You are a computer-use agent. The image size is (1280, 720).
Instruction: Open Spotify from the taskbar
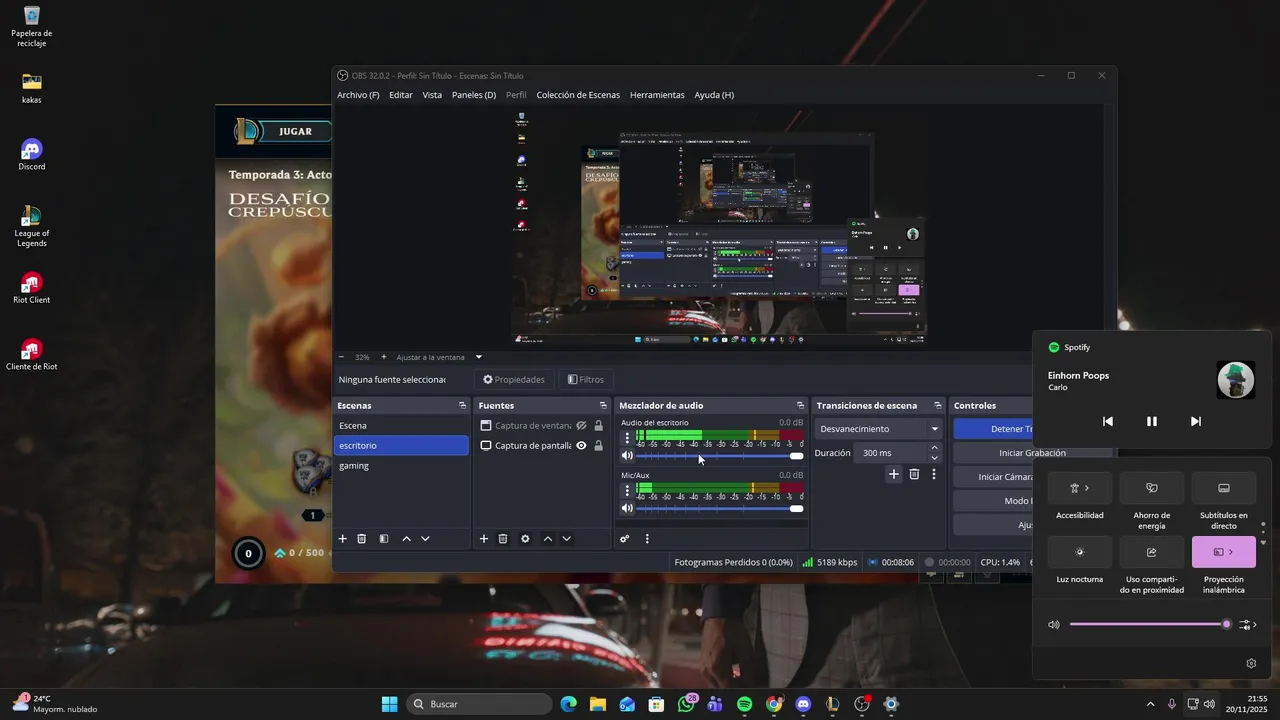pyautogui.click(x=744, y=704)
